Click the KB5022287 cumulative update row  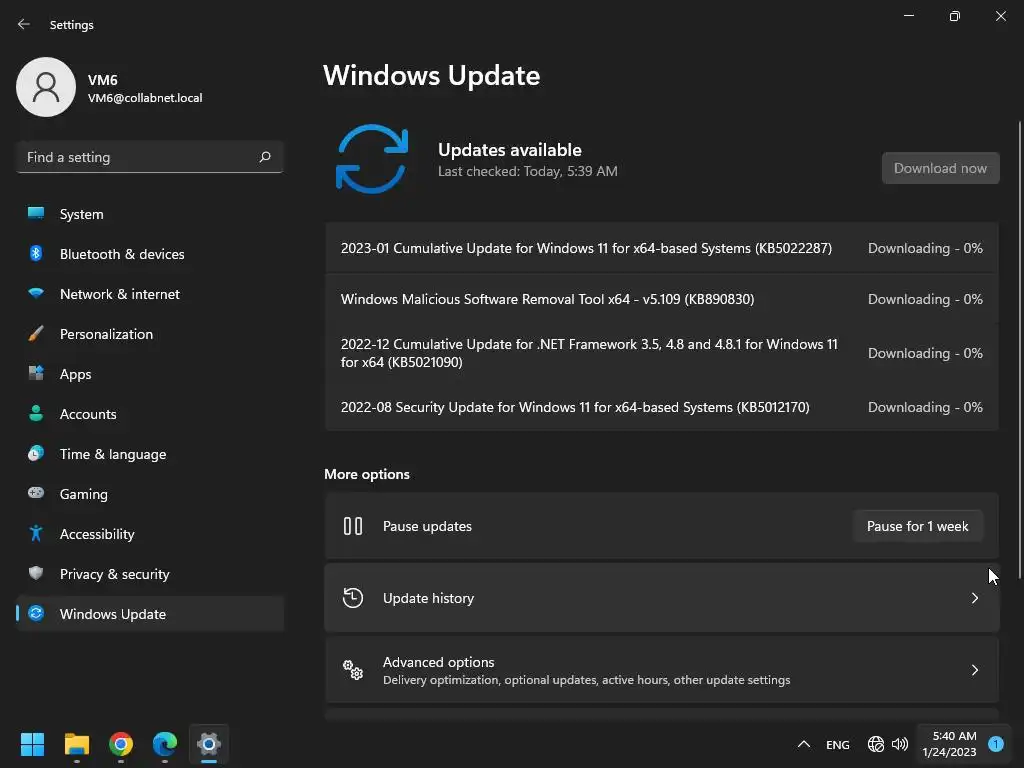click(662, 248)
